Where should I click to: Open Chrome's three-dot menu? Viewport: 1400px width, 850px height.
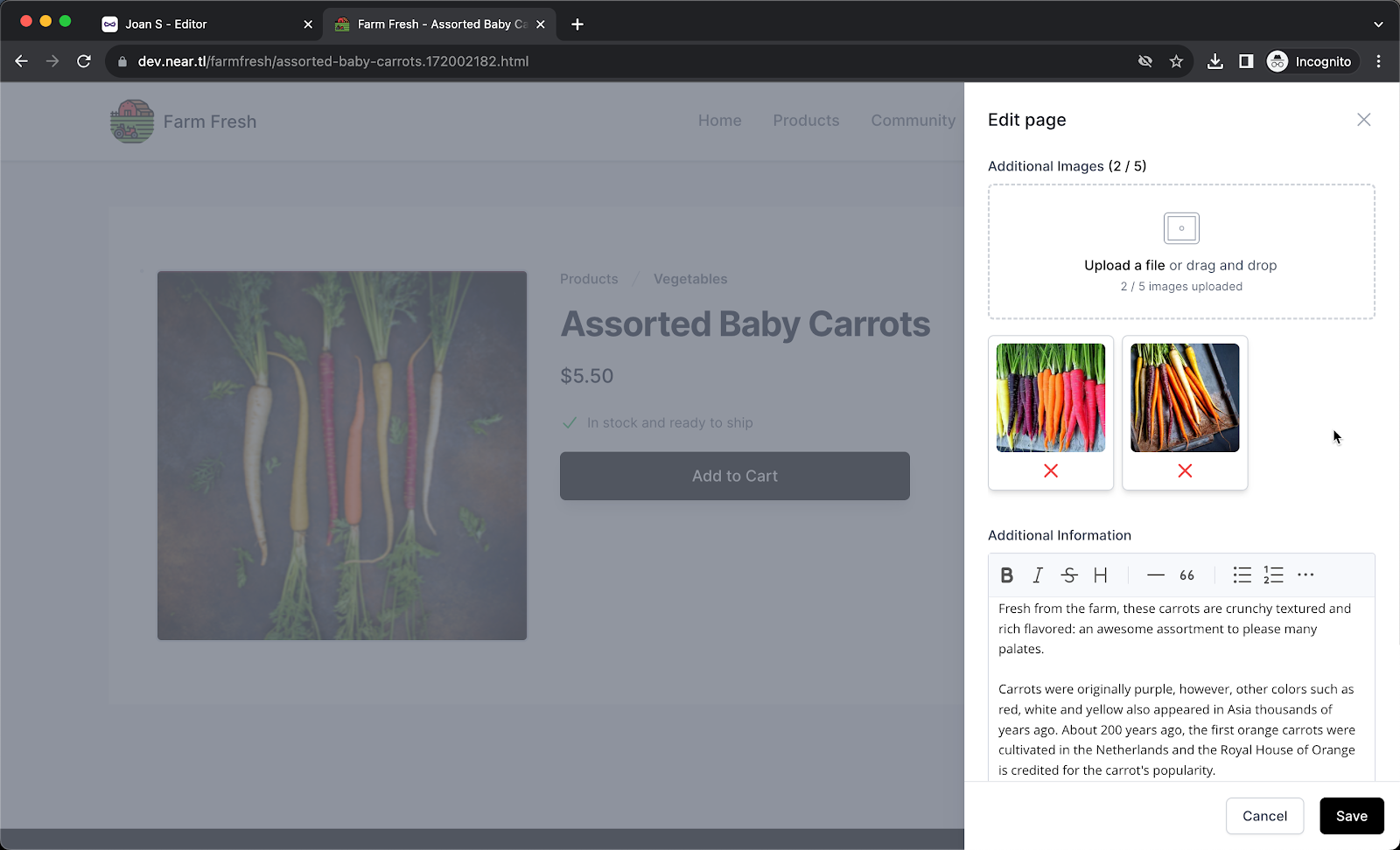point(1379,61)
